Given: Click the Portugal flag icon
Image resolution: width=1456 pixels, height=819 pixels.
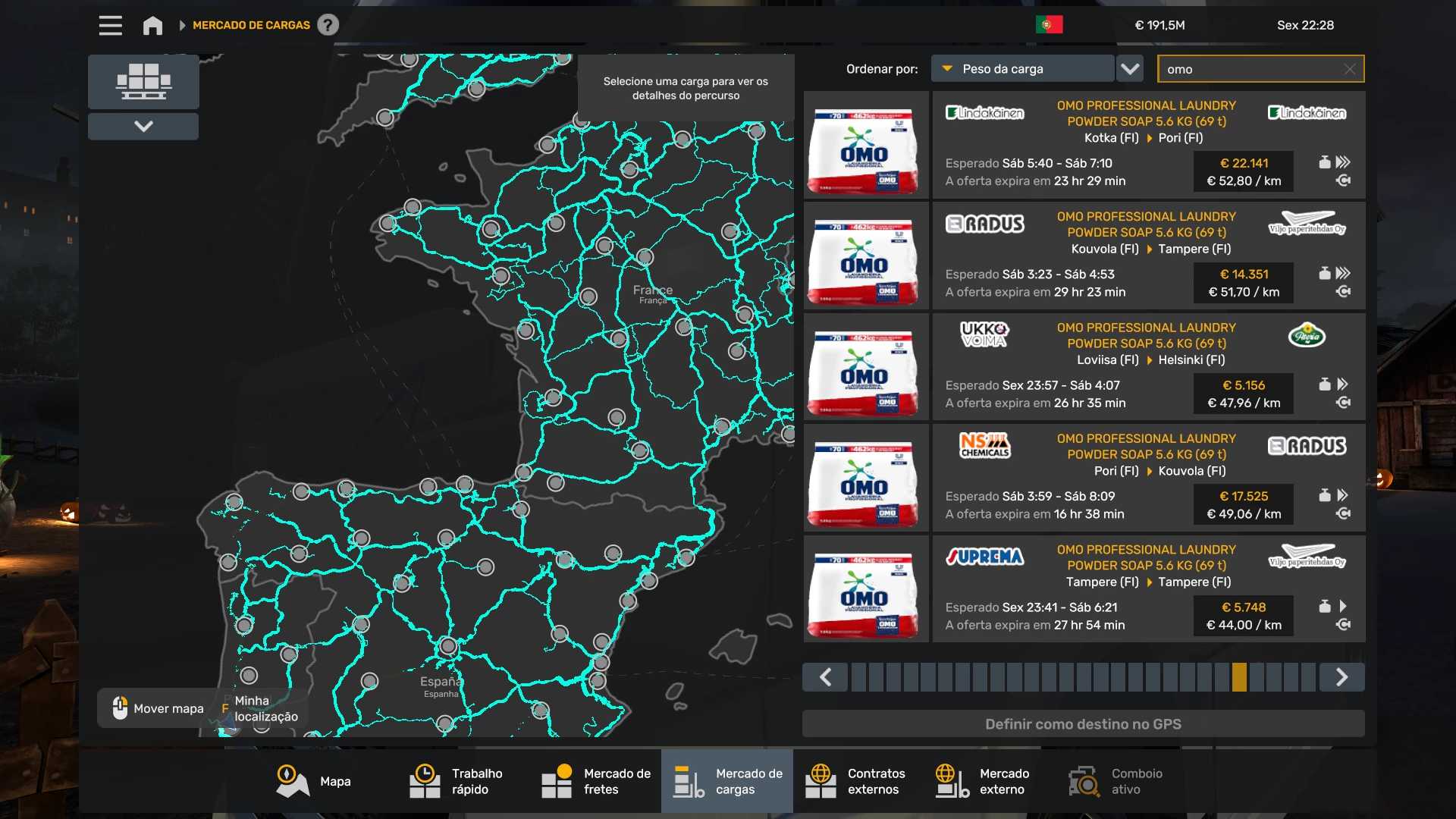Looking at the screenshot, I should point(1049,25).
